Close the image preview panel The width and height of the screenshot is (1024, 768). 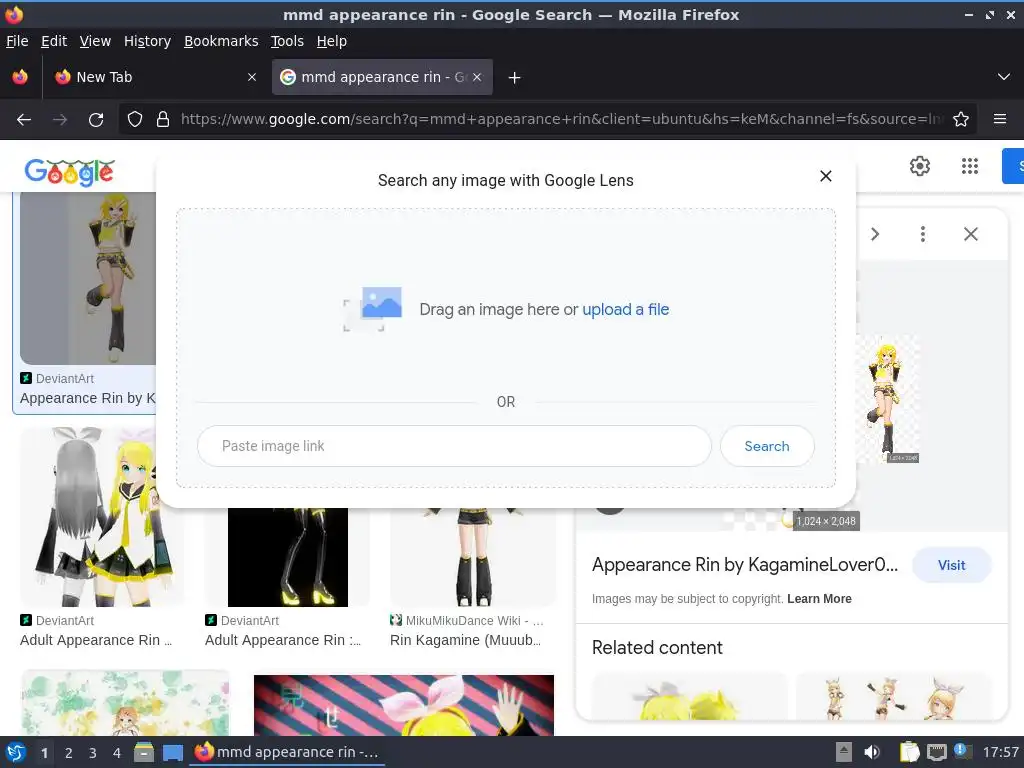pos(970,234)
